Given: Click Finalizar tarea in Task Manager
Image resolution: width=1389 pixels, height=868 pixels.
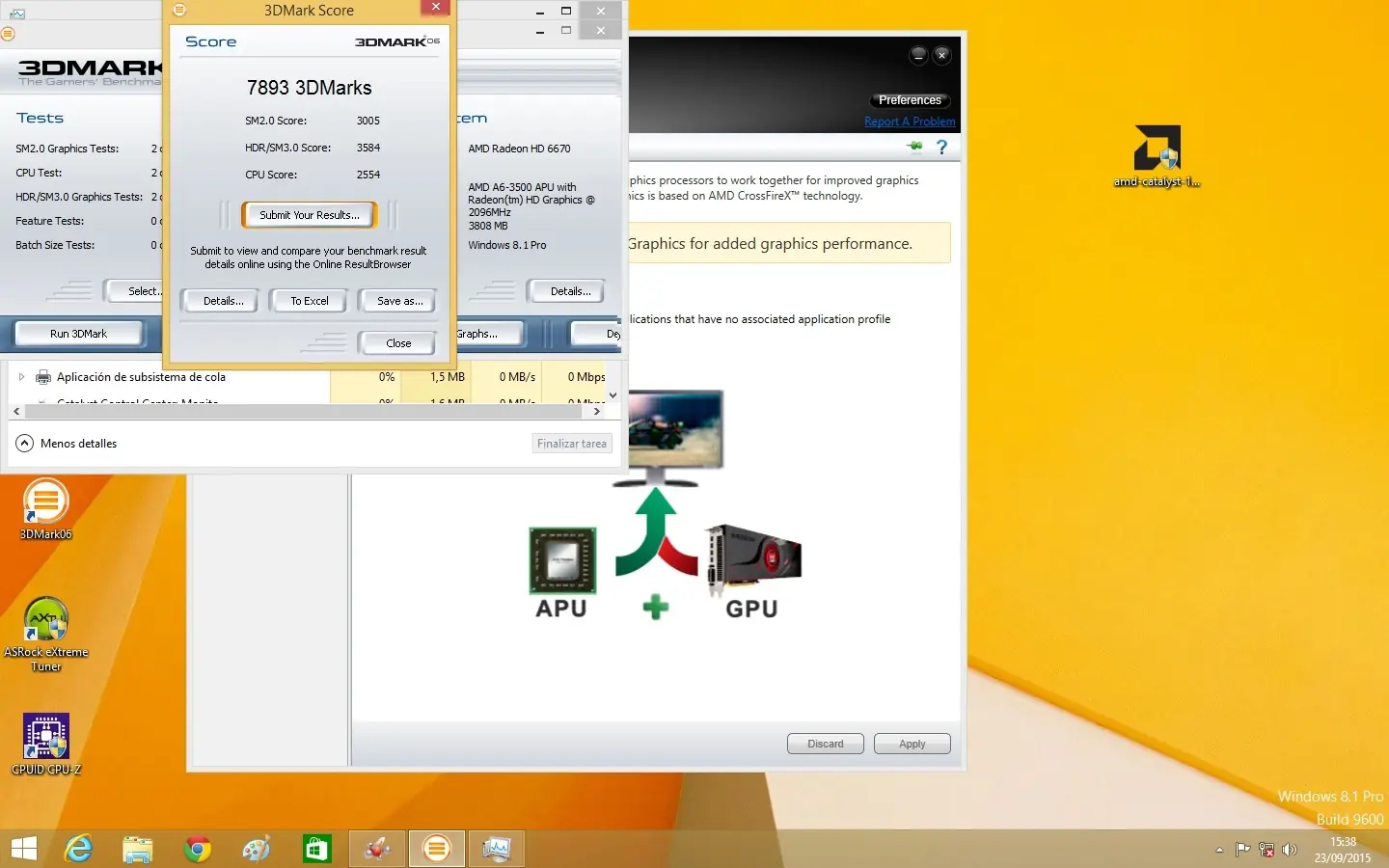Looking at the screenshot, I should (x=572, y=444).
